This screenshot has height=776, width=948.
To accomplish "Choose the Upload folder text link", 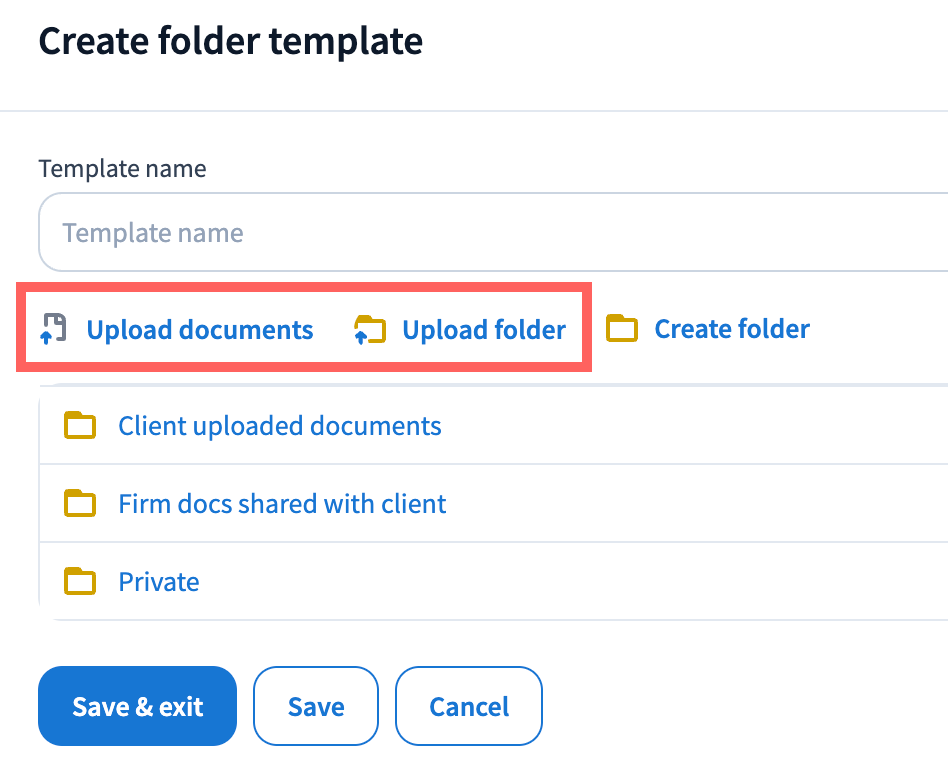I will [484, 330].
